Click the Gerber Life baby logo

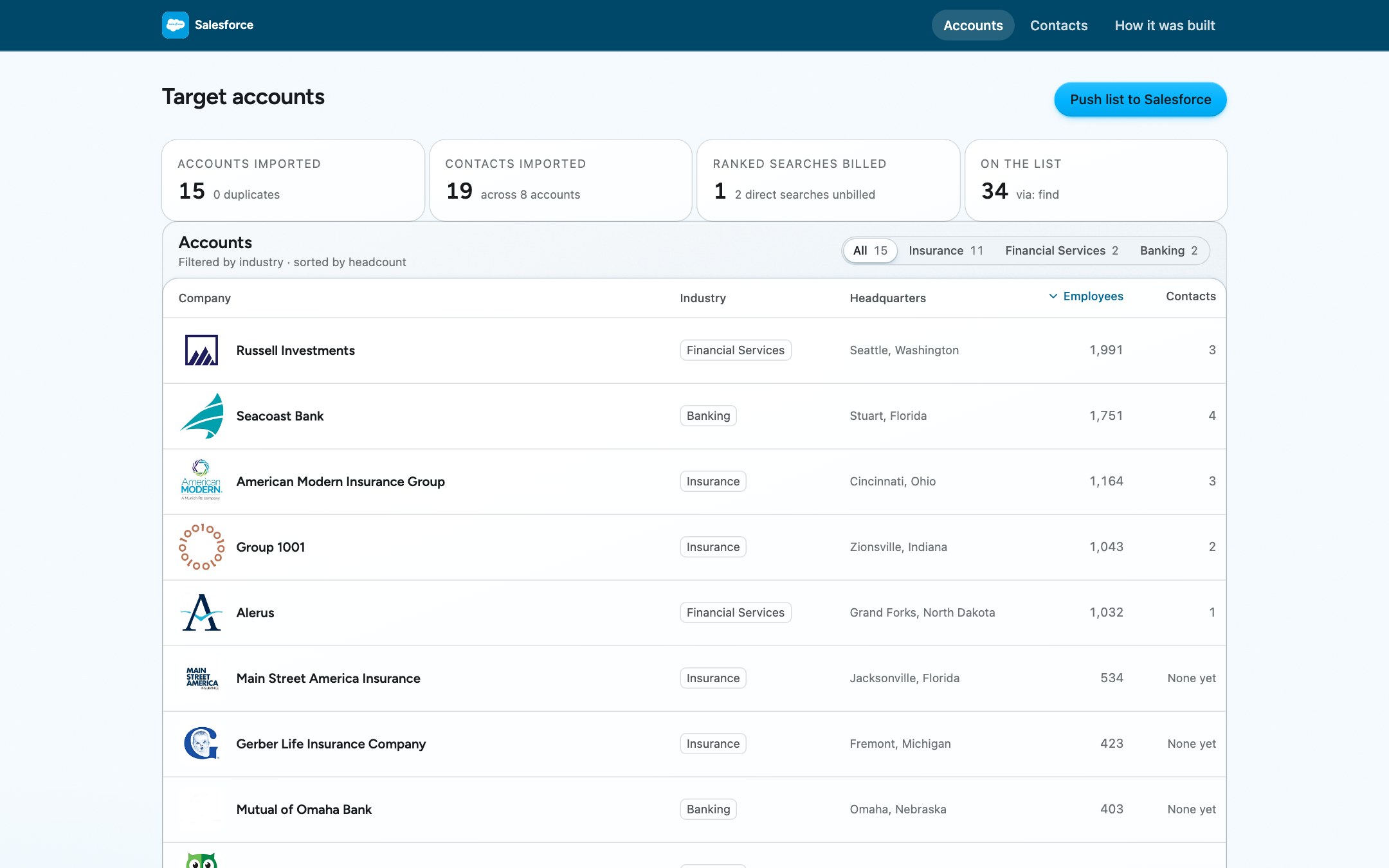click(x=201, y=744)
